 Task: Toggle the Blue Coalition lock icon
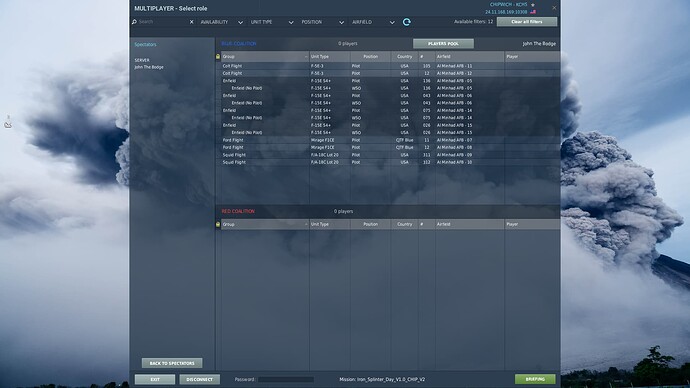coord(218,57)
